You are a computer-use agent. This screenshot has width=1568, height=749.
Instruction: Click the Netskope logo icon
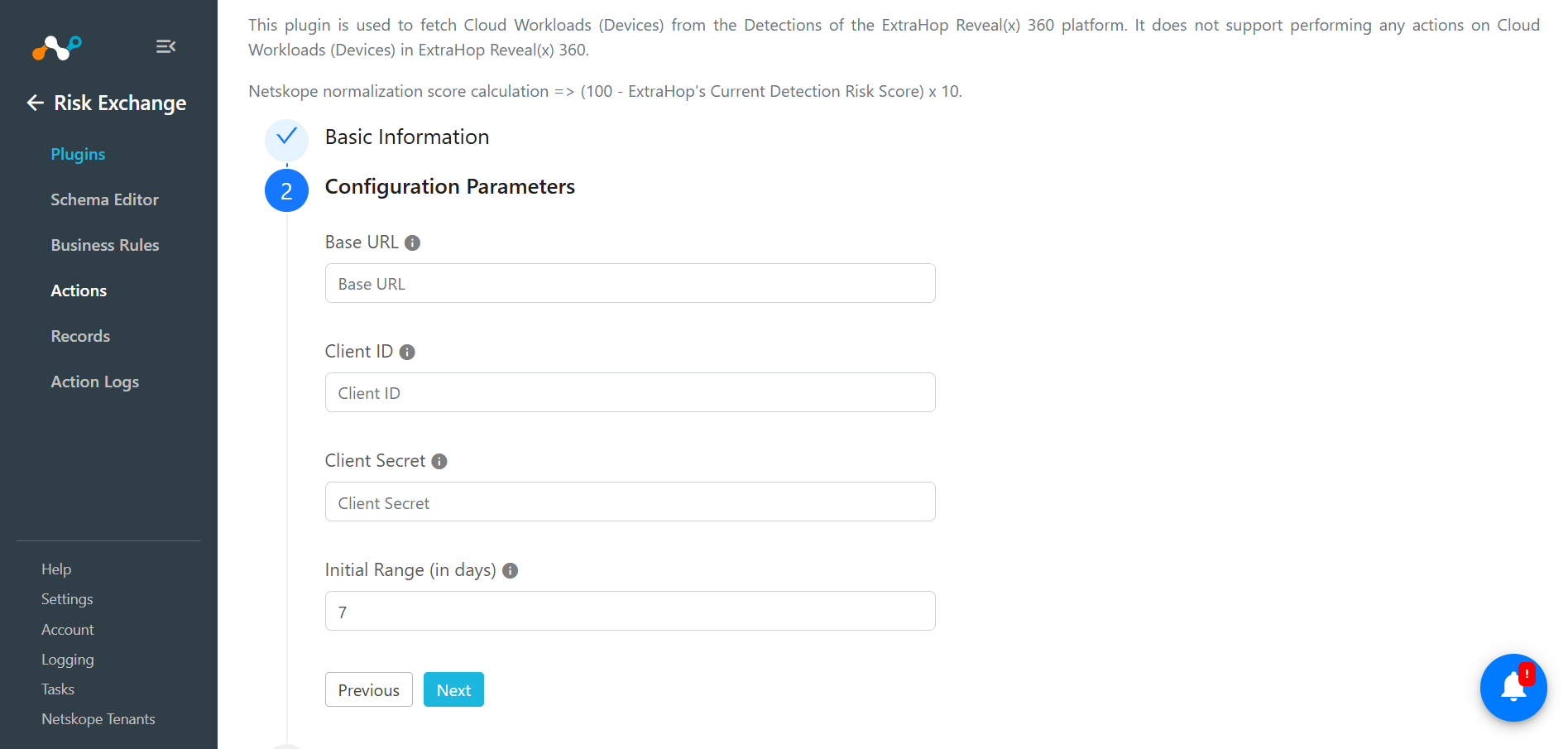coord(57,47)
